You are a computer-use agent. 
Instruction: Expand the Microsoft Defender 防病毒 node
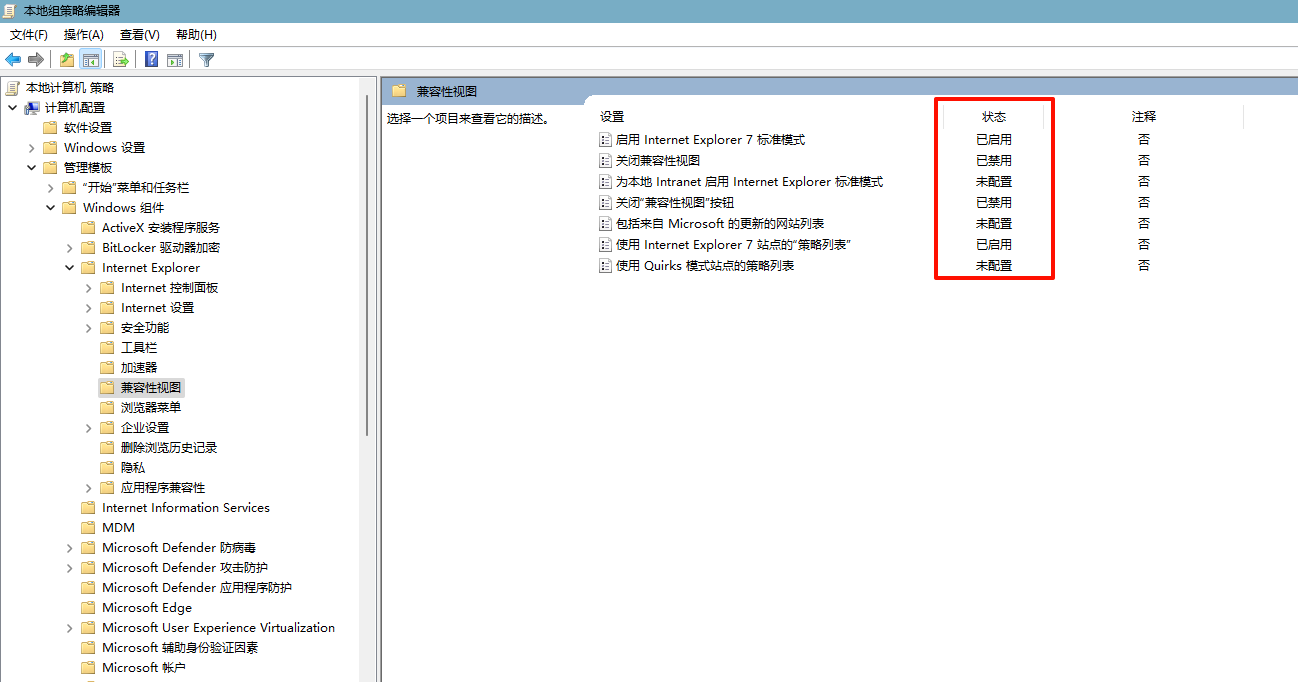click(69, 547)
